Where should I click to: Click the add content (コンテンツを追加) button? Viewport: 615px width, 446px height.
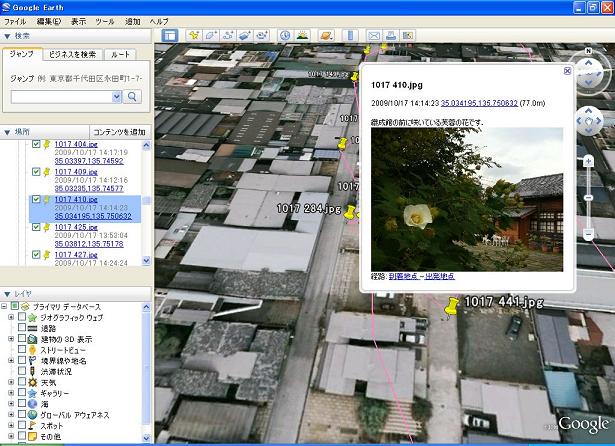point(120,132)
